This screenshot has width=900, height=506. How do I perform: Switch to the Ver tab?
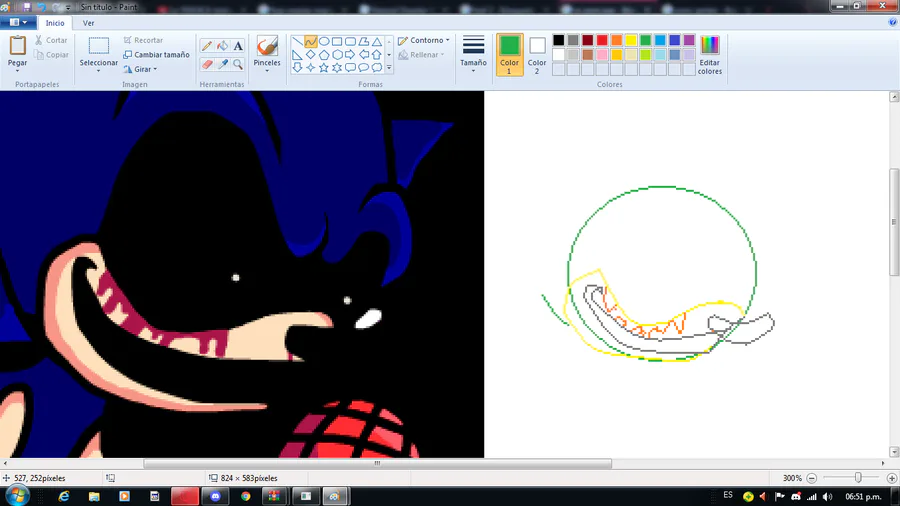click(88, 23)
